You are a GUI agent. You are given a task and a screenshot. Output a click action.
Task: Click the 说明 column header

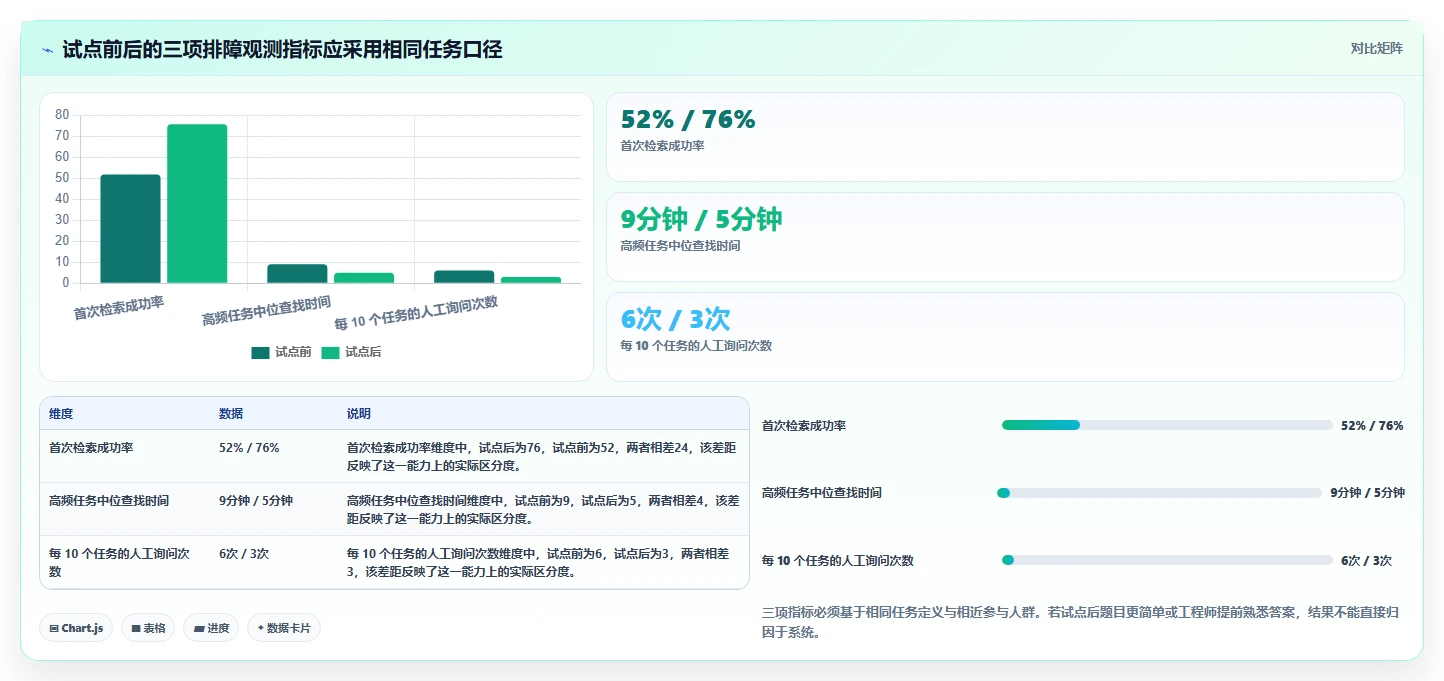543,414
